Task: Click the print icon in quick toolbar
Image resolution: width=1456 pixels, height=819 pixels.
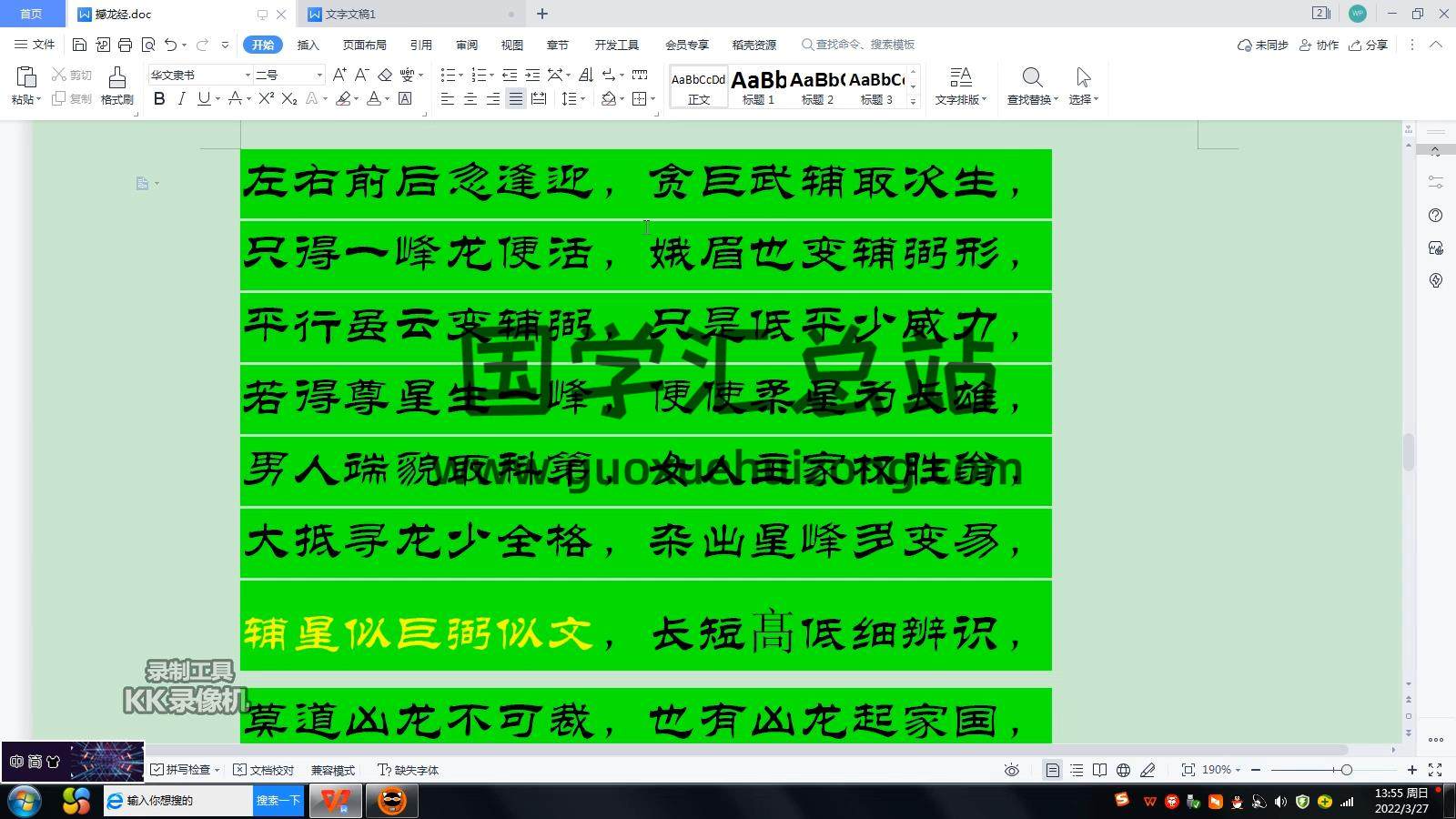Action: [125, 45]
